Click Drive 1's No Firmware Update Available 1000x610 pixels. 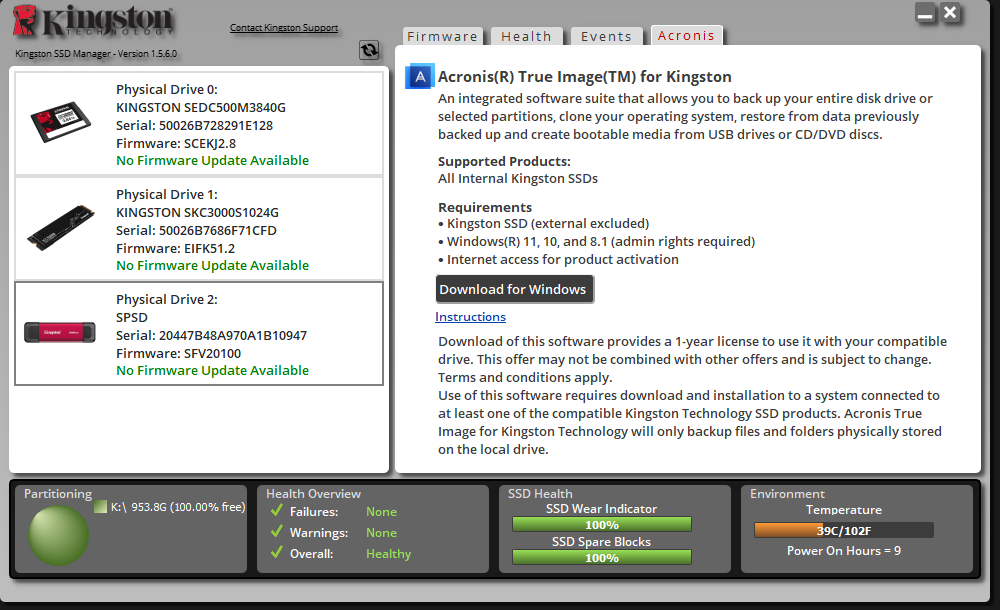point(212,265)
